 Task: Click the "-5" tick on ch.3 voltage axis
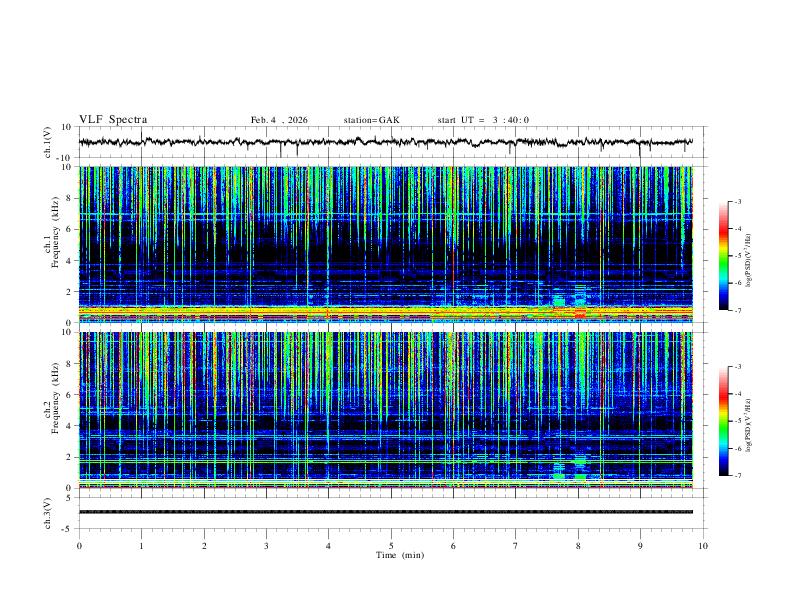coord(67,529)
